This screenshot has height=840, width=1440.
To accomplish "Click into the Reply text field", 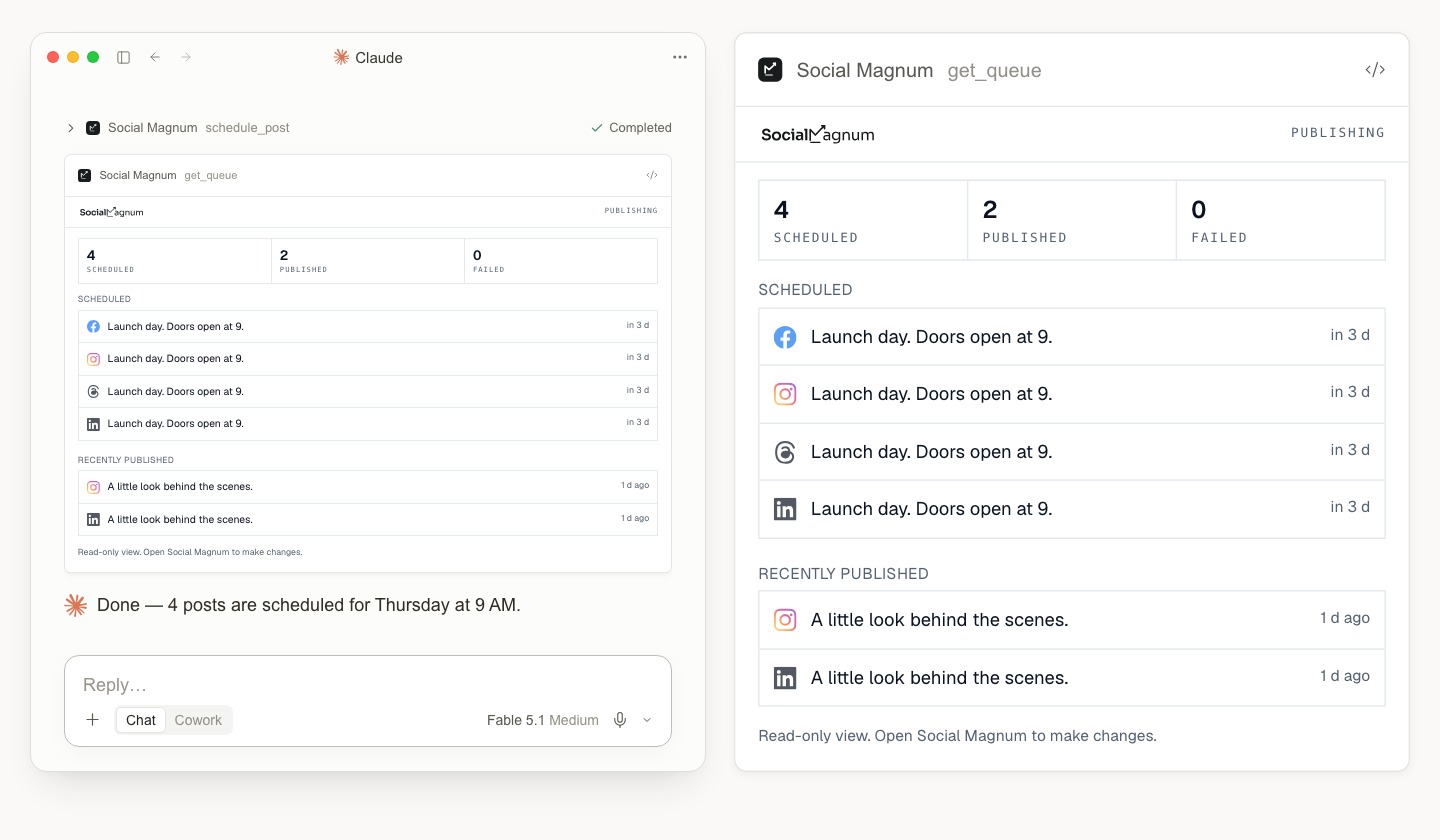I will [368, 685].
